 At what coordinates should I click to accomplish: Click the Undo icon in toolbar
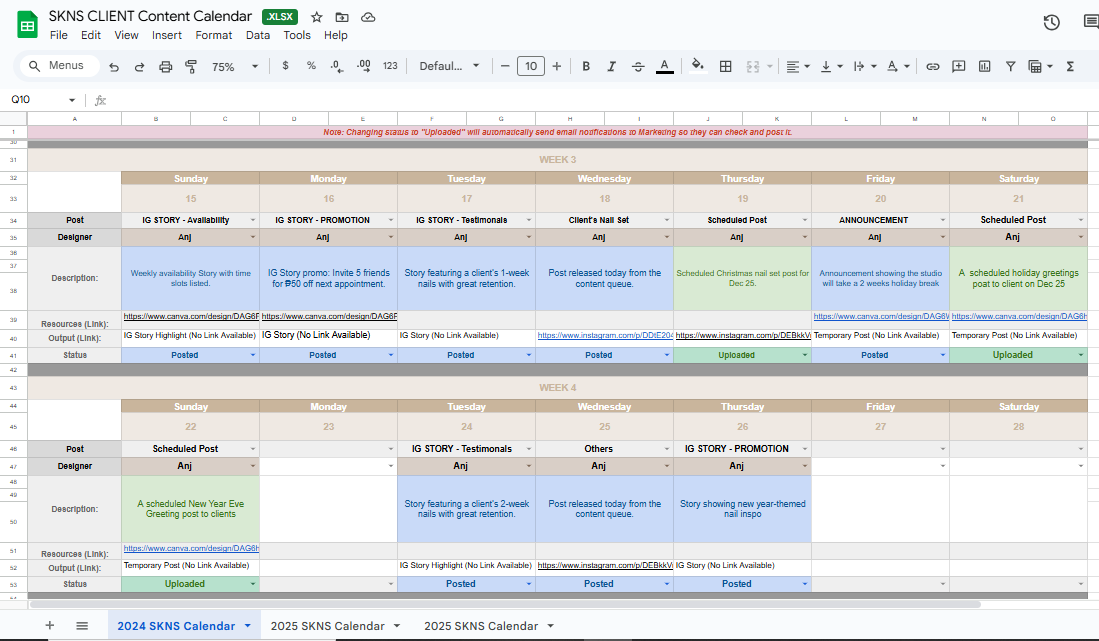[114, 66]
